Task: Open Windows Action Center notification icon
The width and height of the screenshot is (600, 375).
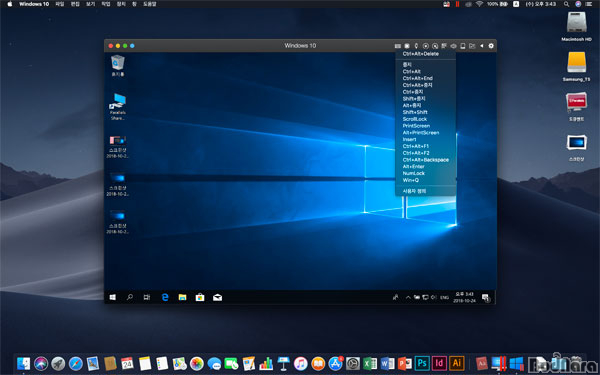Action: pos(485,297)
